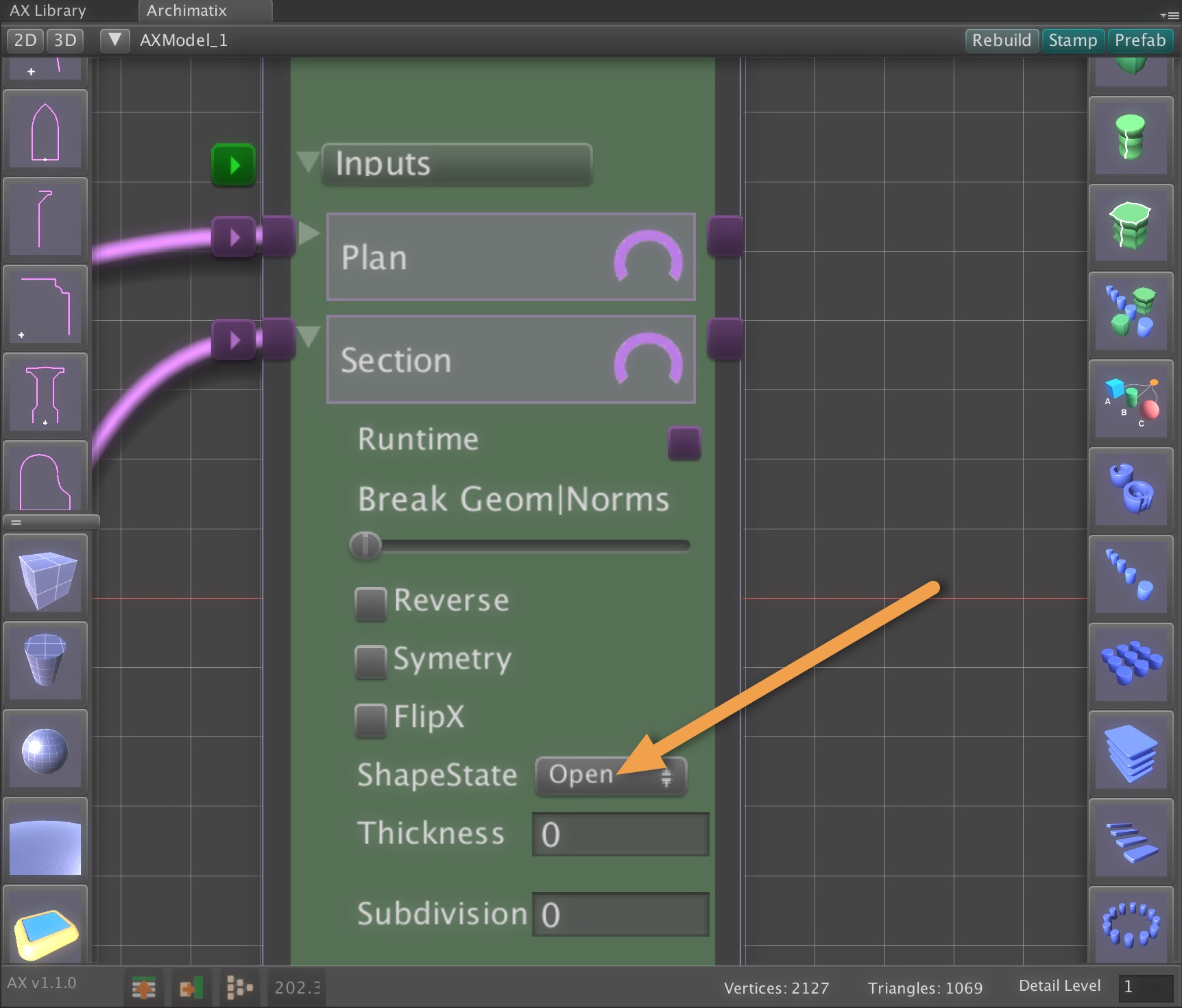1182x1008 pixels.
Task: Click the Section input purple arrow connector
Action: [x=234, y=339]
